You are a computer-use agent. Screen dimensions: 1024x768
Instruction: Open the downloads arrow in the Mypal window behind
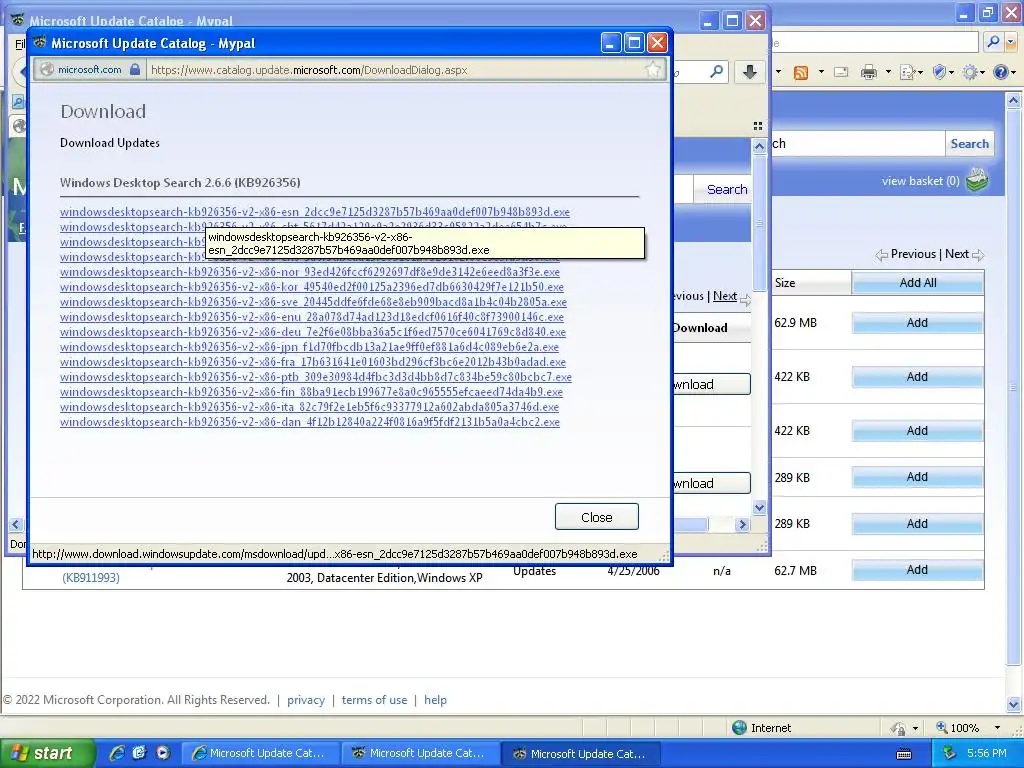coord(750,71)
